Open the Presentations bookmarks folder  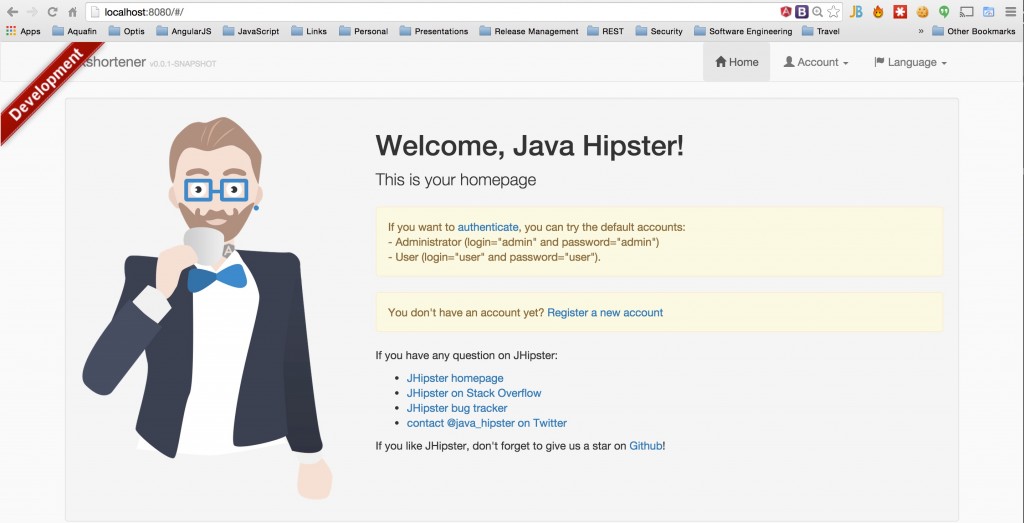[x=434, y=31]
